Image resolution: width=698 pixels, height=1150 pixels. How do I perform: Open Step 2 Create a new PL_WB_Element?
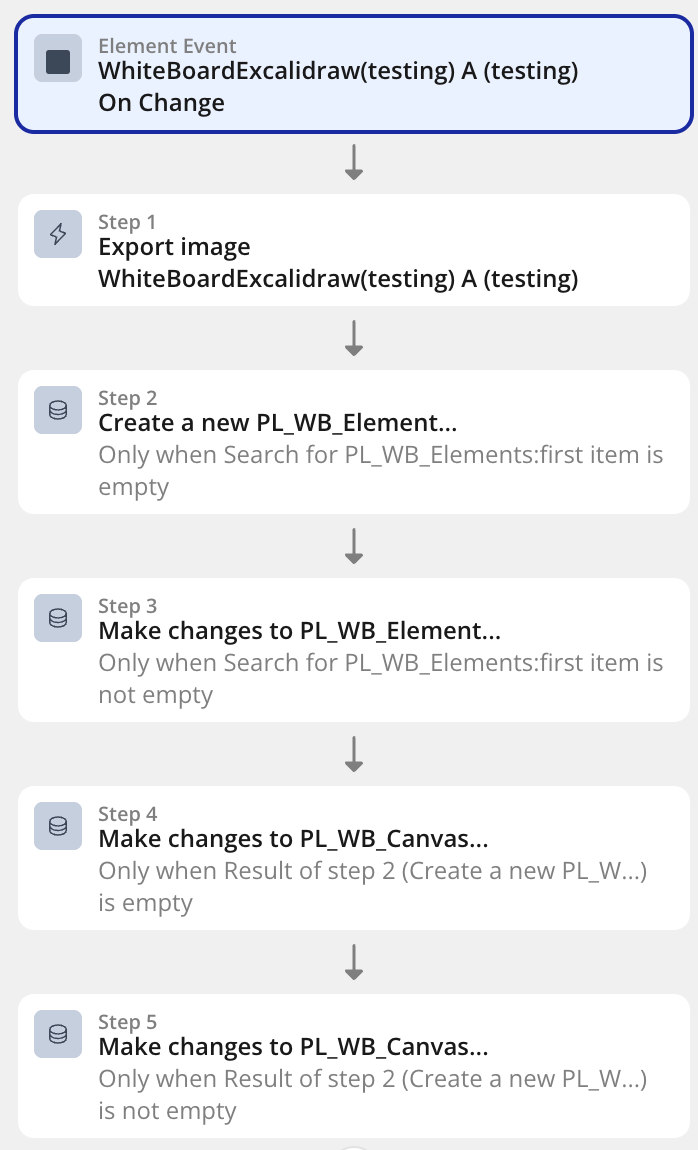(354, 442)
